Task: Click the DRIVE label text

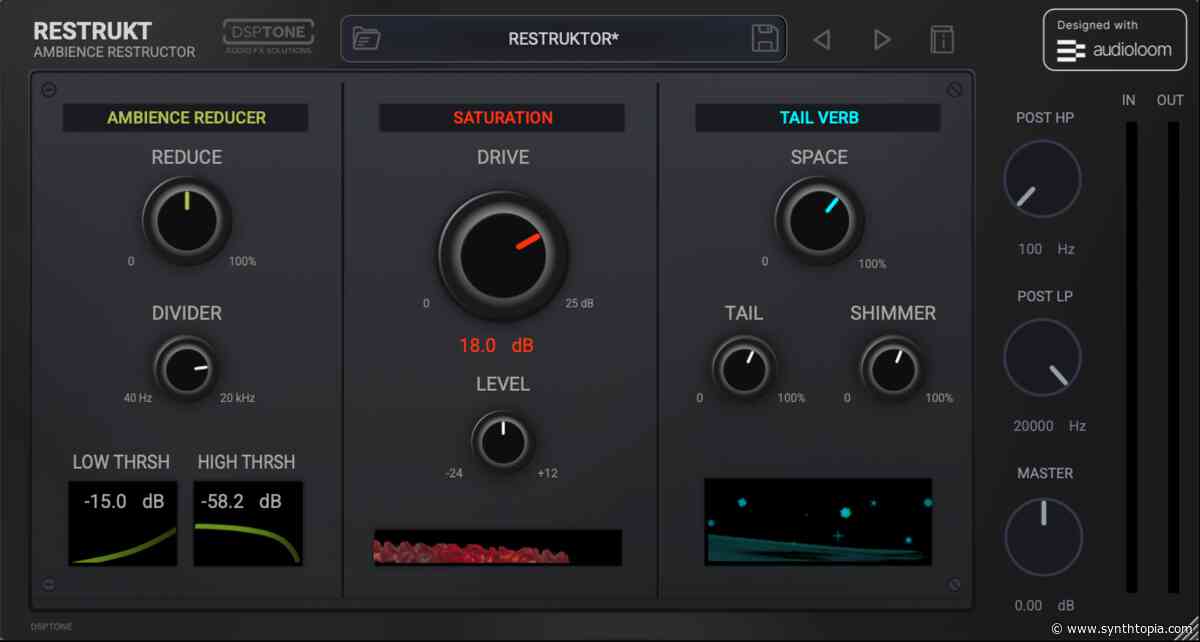Action: coord(503,157)
